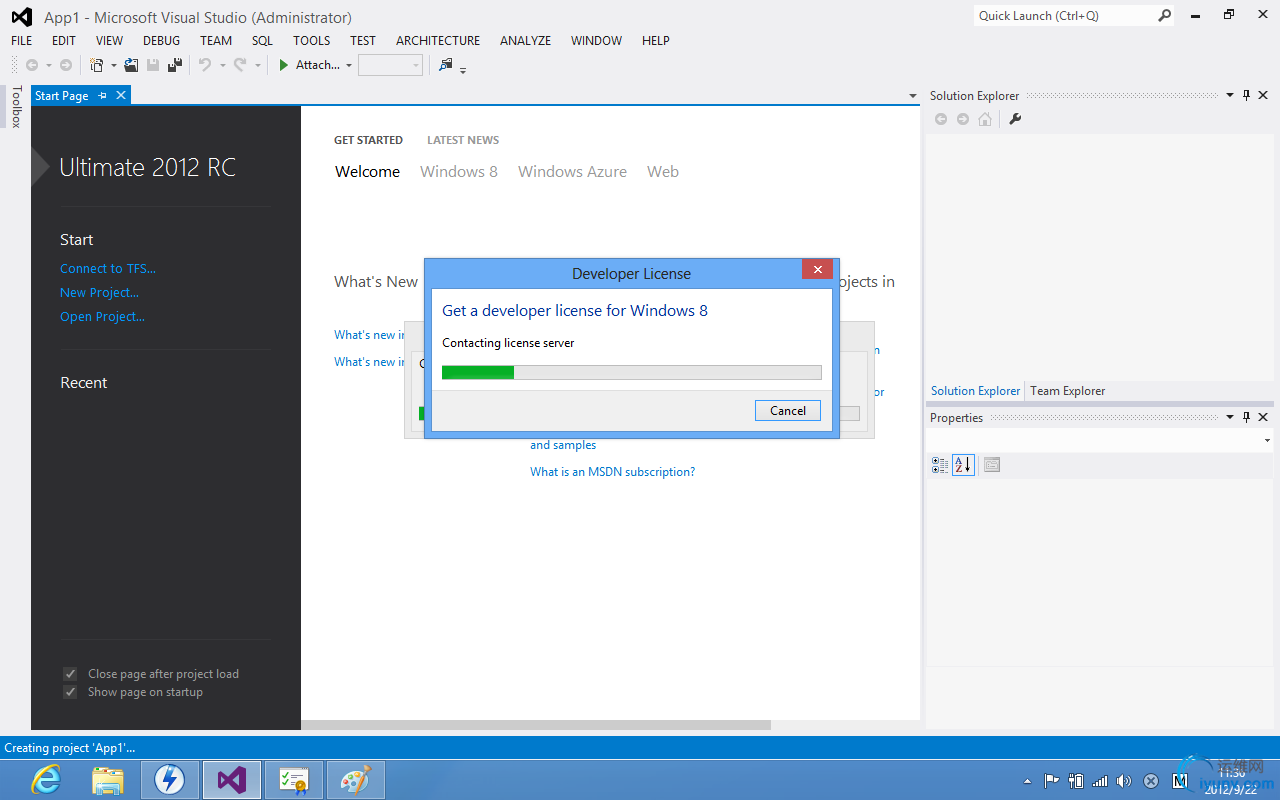The image size is (1280, 800).
Task: Pin the Solution Explorer panel
Action: coord(1246,96)
